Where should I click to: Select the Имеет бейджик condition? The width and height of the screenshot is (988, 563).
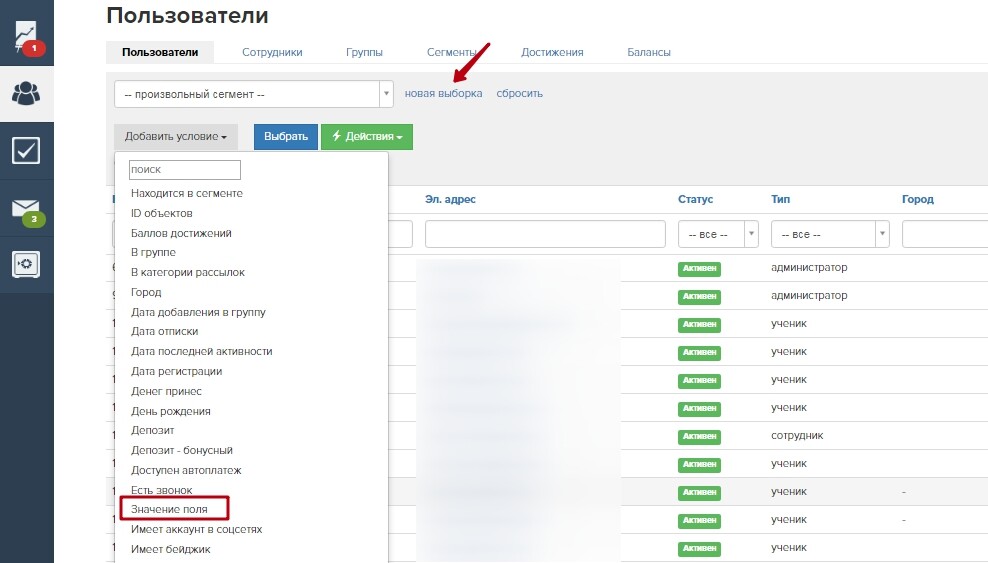click(x=171, y=549)
